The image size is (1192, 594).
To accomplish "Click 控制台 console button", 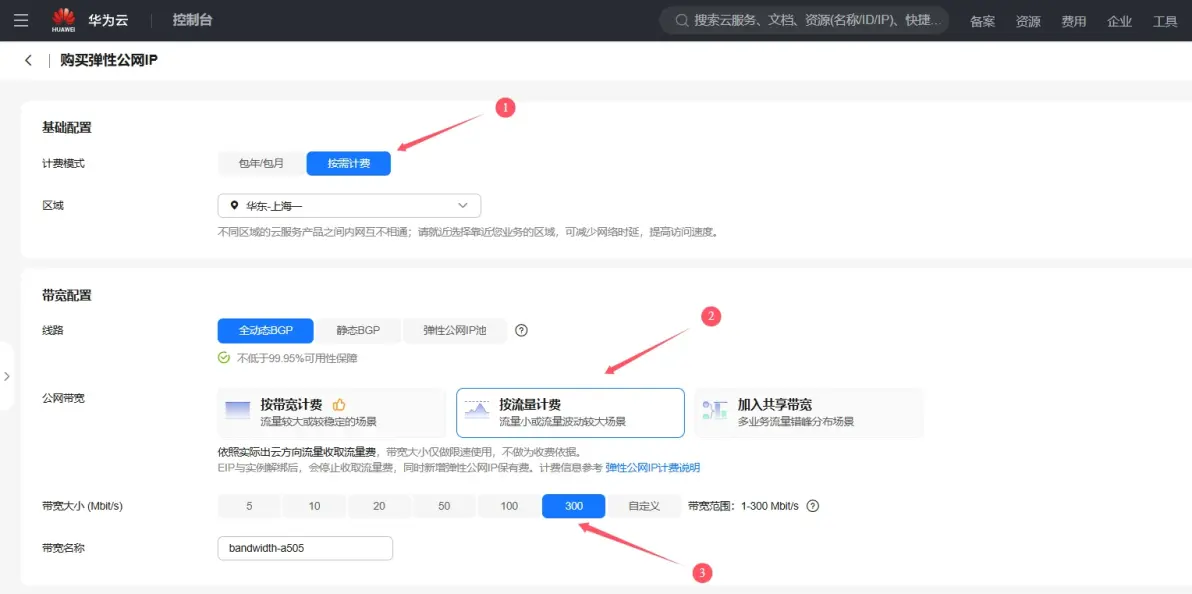I will pyautogui.click(x=192, y=21).
